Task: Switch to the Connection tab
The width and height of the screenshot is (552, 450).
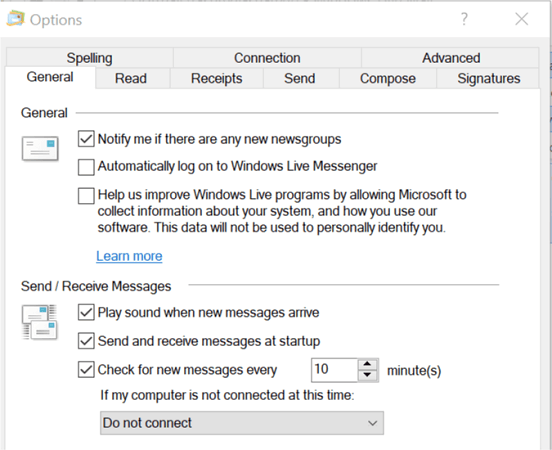Action: tap(267, 58)
